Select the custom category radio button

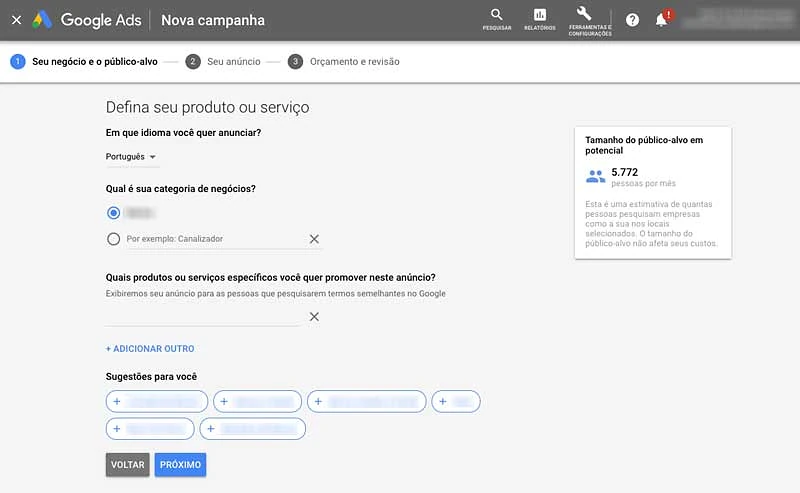tap(113, 239)
